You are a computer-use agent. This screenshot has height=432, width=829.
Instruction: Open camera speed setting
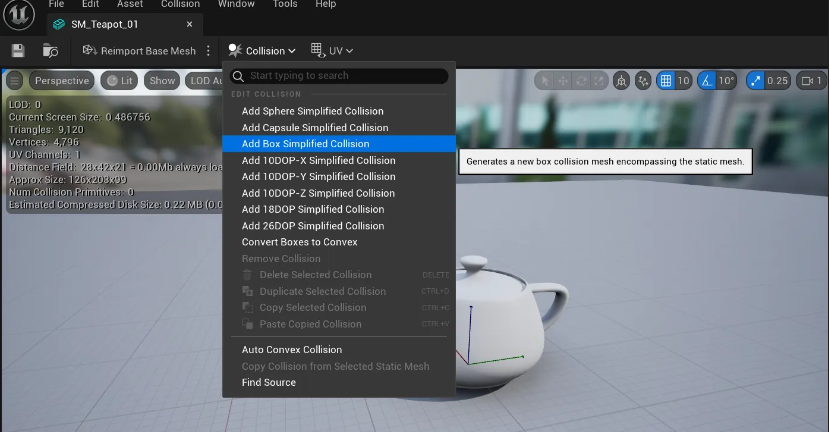click(x=812, y=81)
